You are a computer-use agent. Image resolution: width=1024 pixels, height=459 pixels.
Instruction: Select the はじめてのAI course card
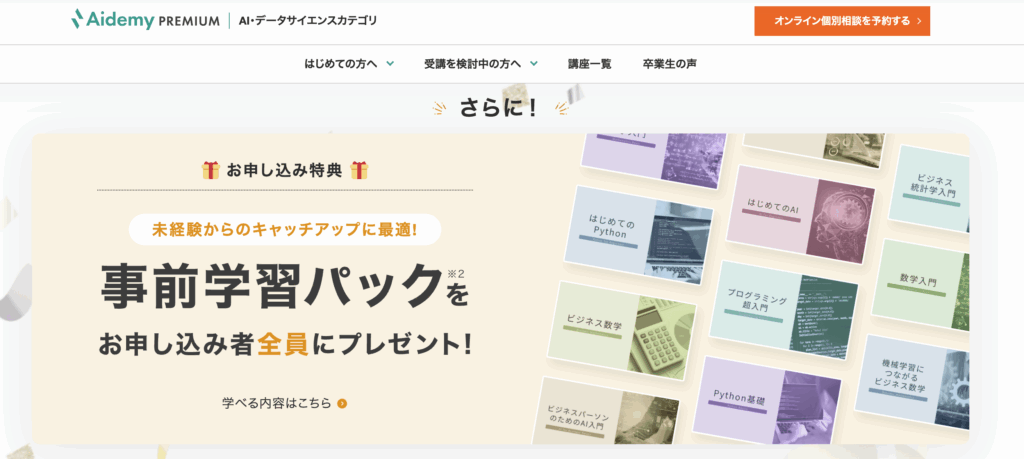tap(802, 215)
